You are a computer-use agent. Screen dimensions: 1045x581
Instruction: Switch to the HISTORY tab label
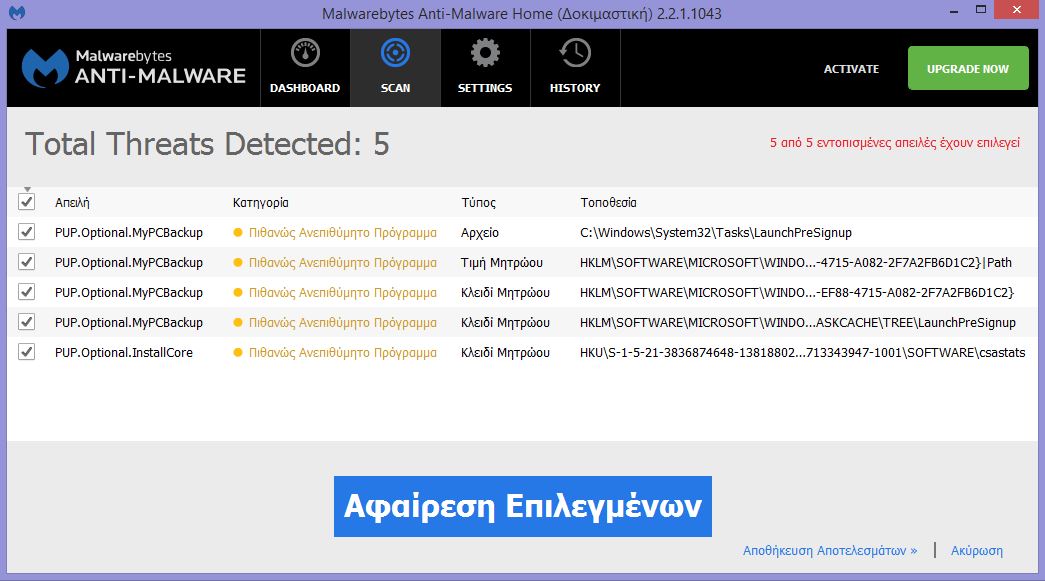tap(574, 88)
